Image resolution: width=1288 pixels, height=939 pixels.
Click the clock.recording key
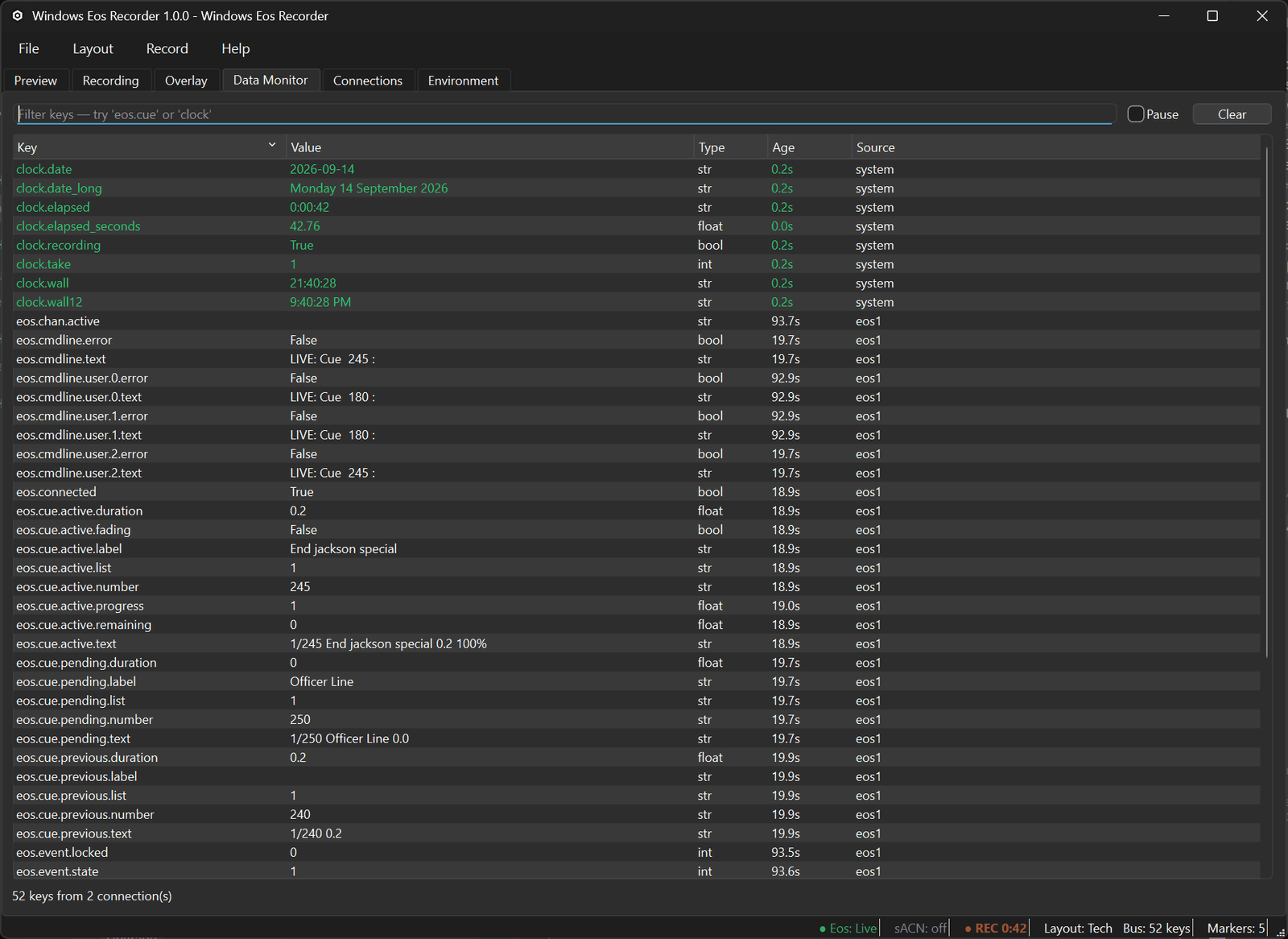coord(58,245)
